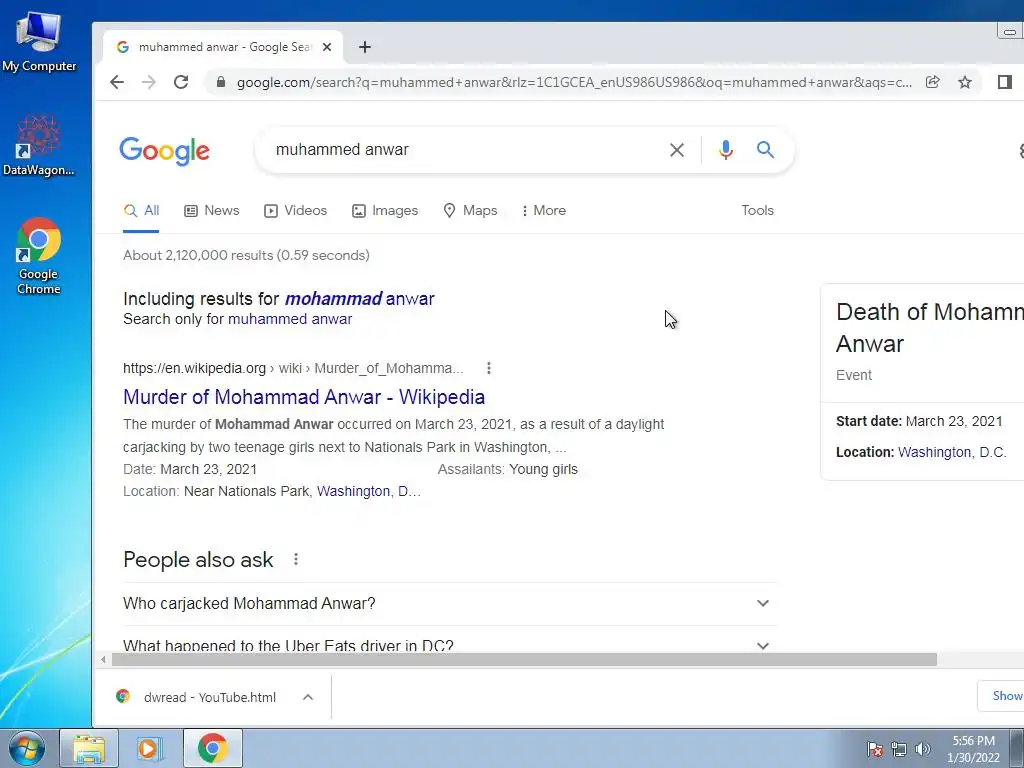Reload the Google results page

[x=181, y=82]
